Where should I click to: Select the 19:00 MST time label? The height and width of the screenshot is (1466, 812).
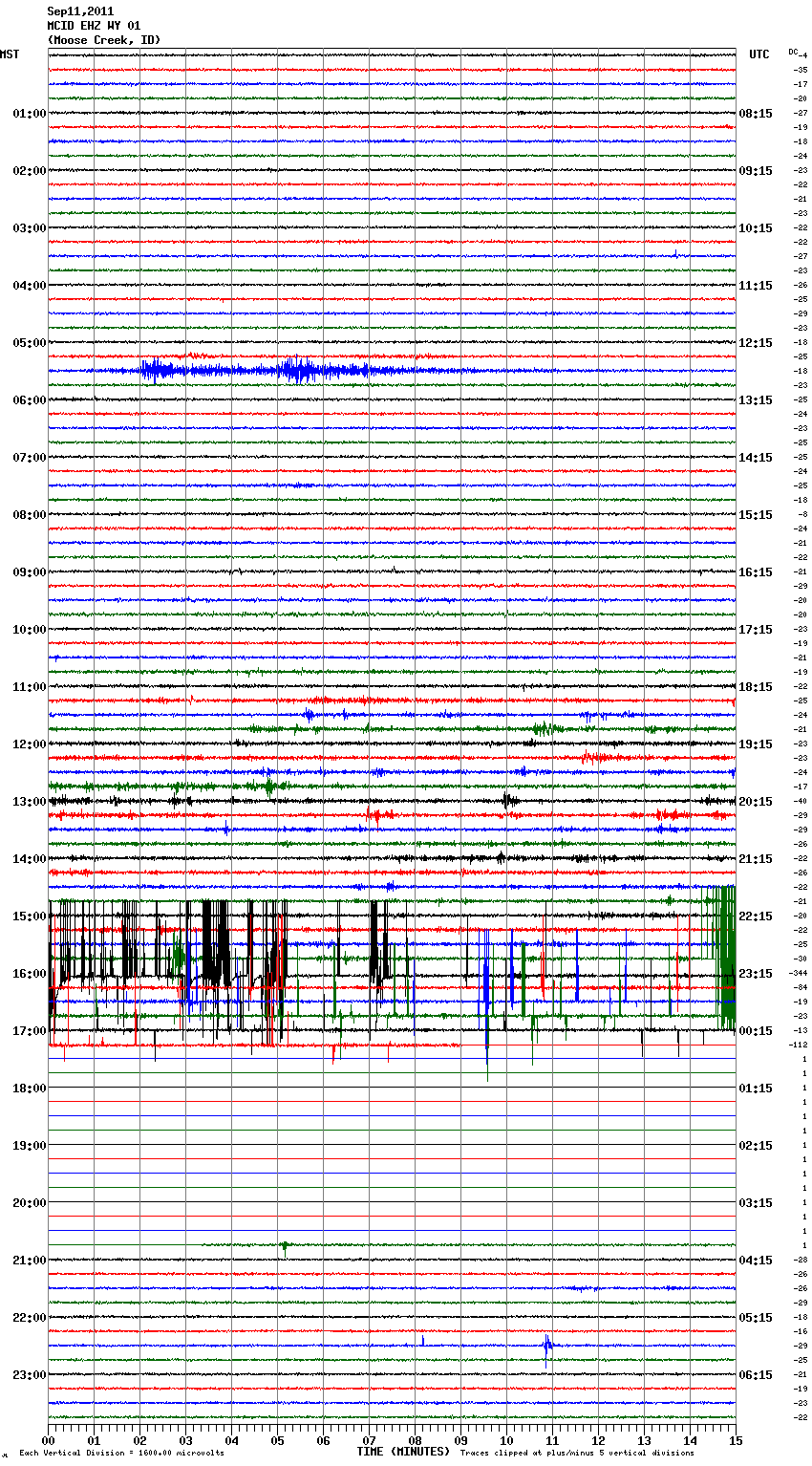pos(30,1146)
